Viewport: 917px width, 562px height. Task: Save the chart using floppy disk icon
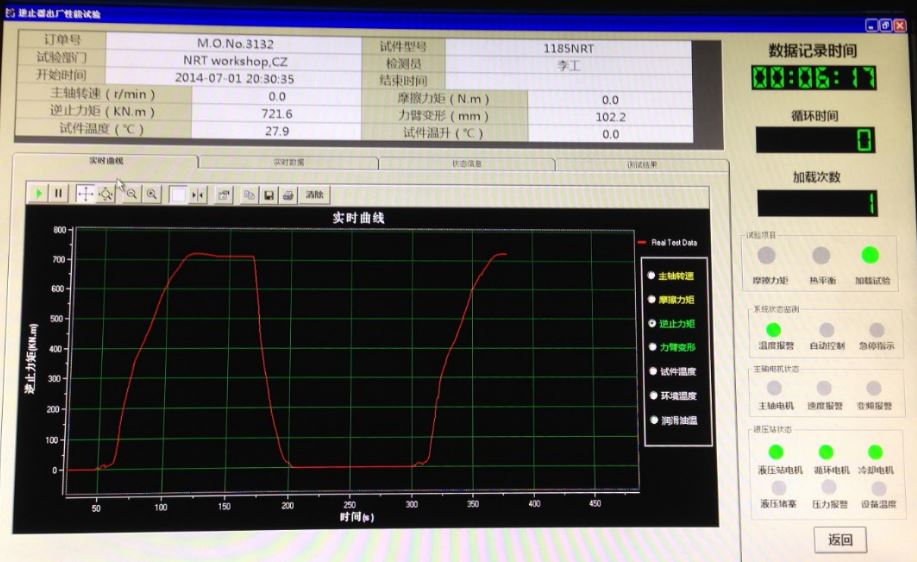coord(269,194)
